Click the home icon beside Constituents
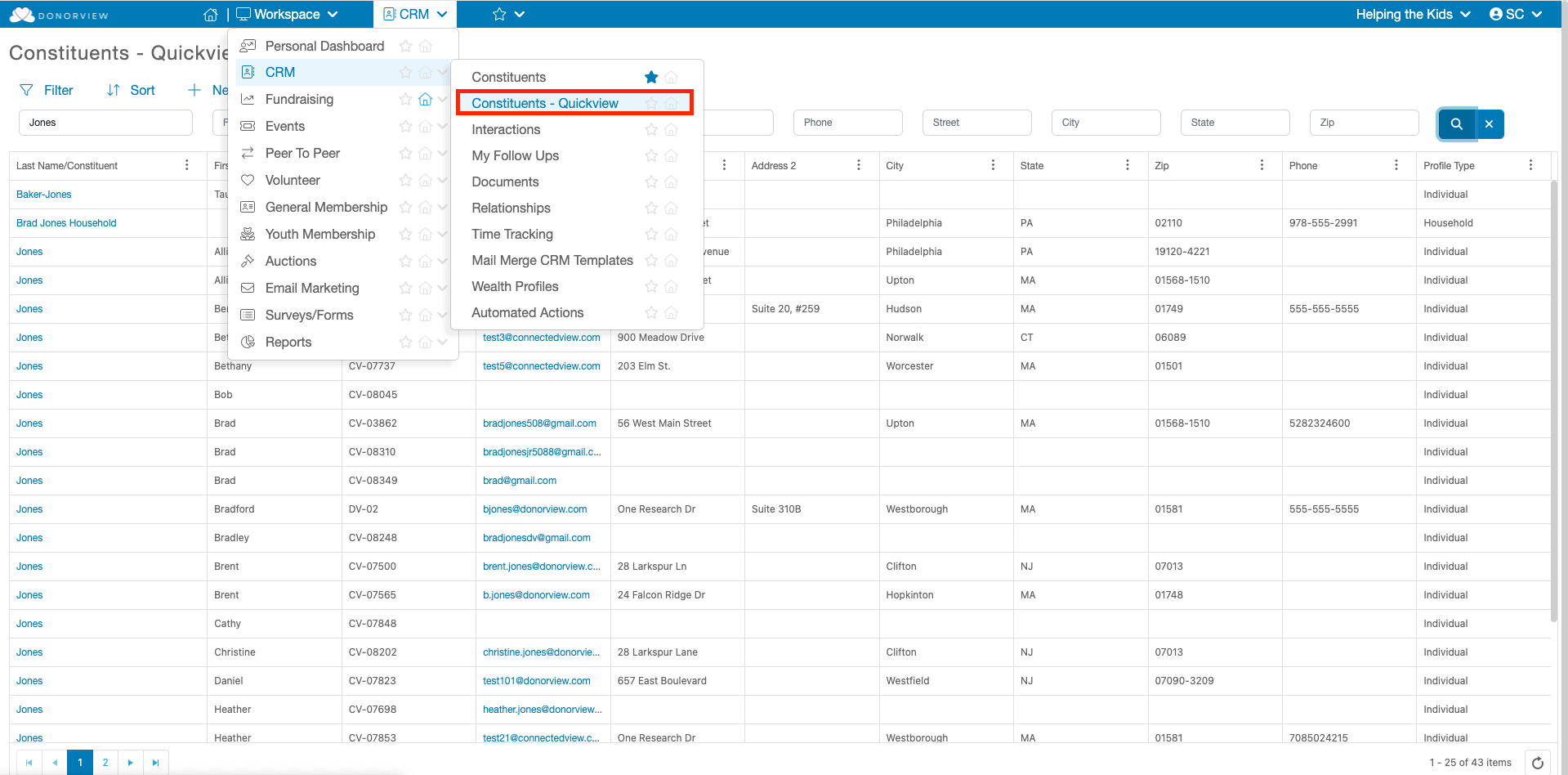Viewport: 1568px width, 775px height. coord(671,78)
